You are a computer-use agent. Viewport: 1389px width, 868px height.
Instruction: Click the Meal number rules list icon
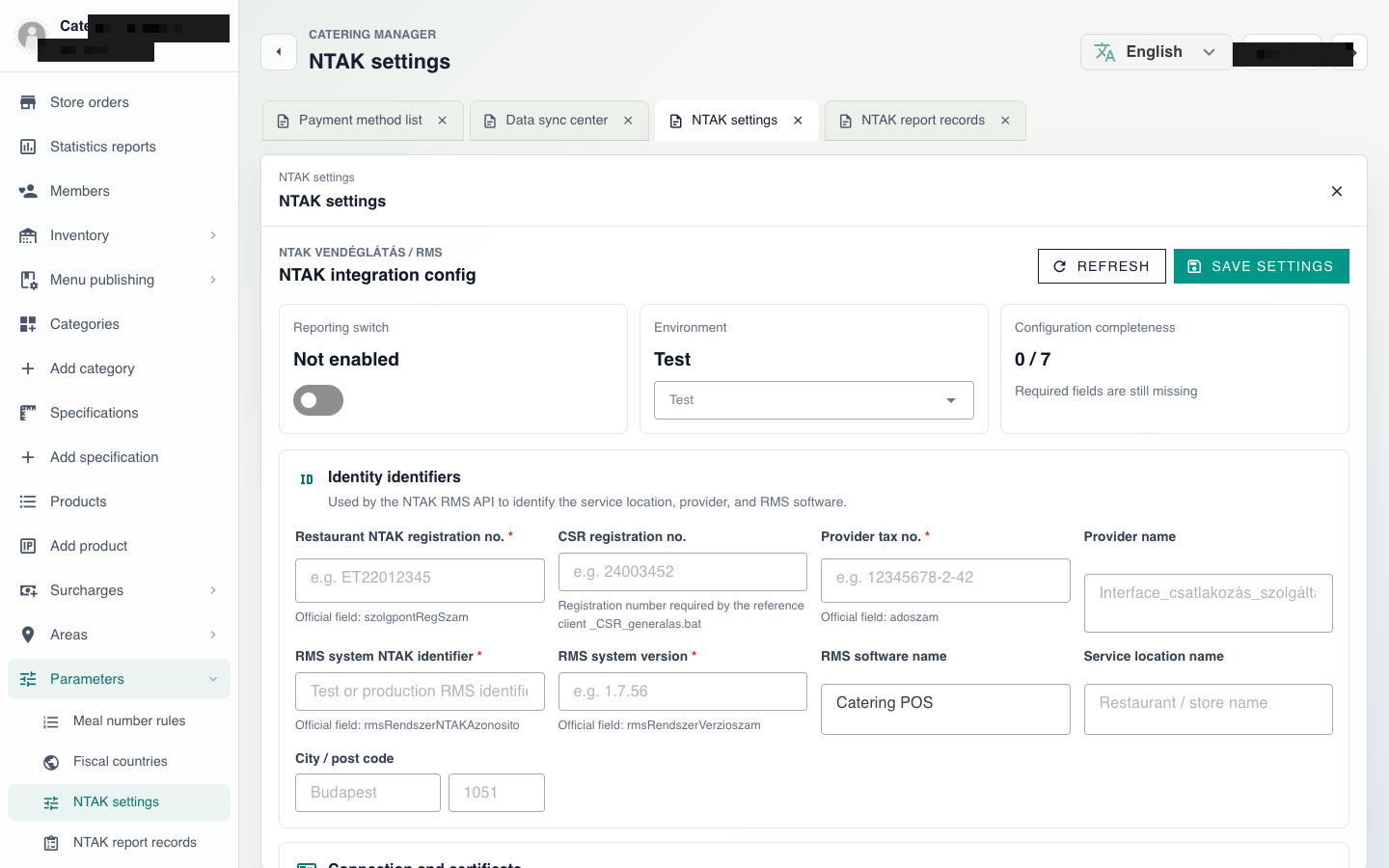(51, 721)
